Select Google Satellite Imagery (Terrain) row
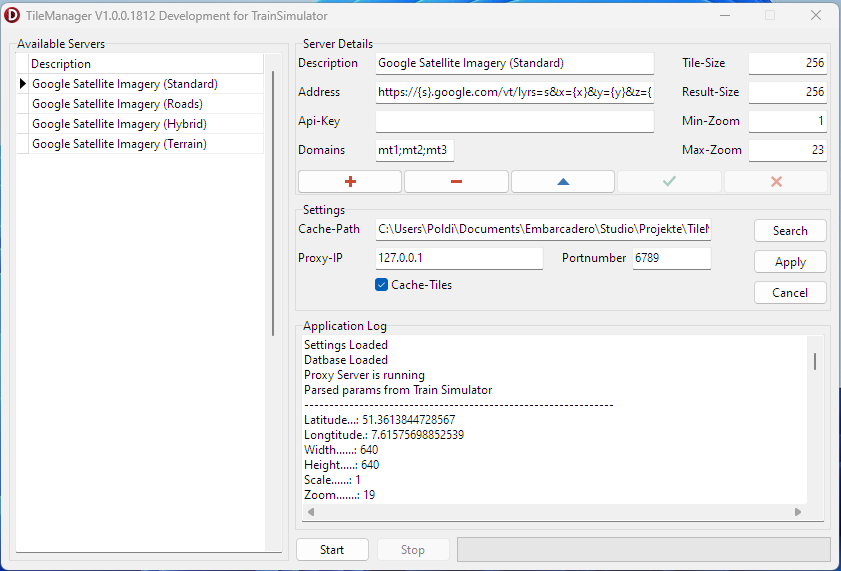Image resolution: width=841 pixels, height=571 pixels. coord(141,144)
